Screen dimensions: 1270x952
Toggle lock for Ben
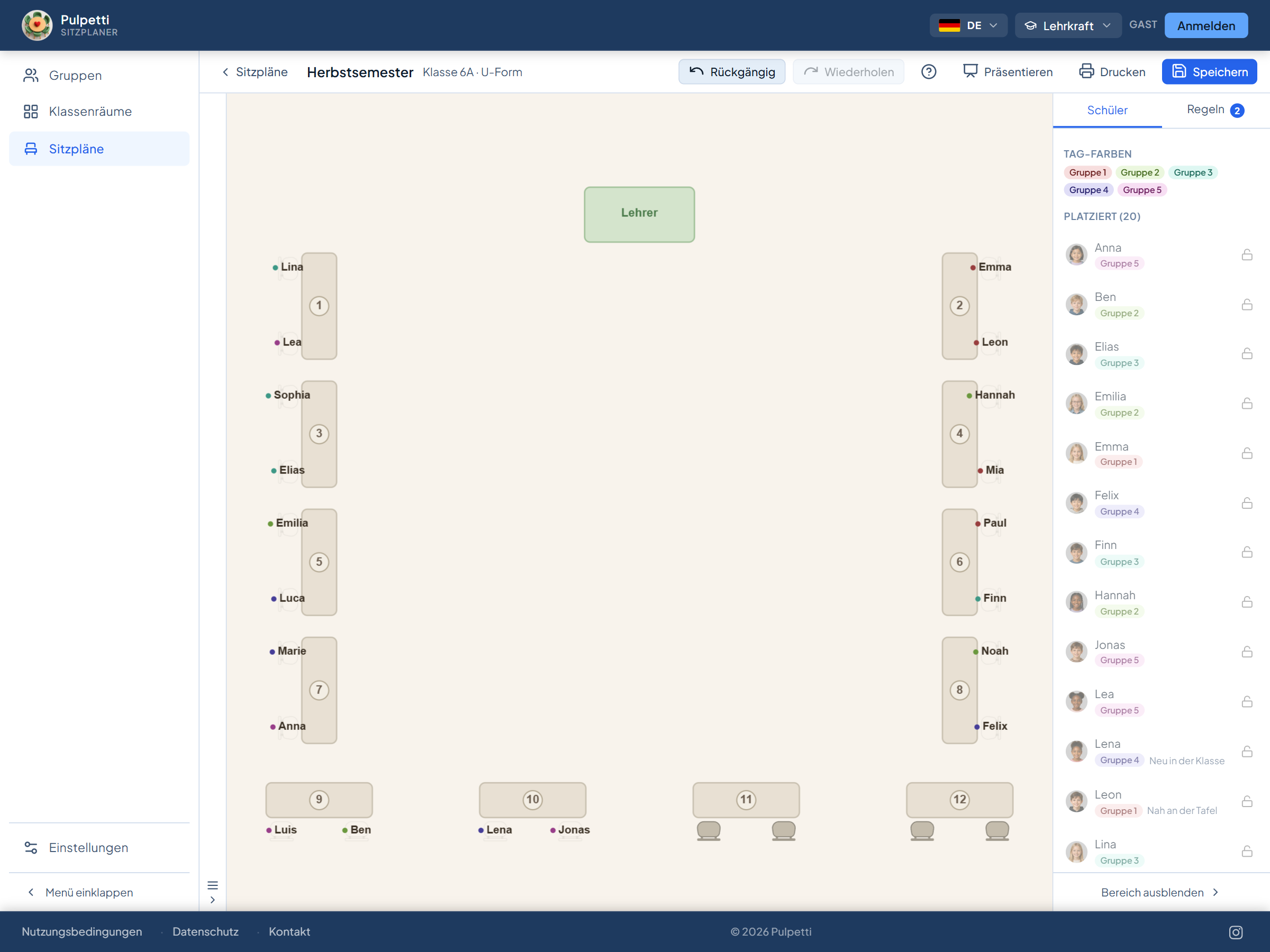pos(1247,304)
